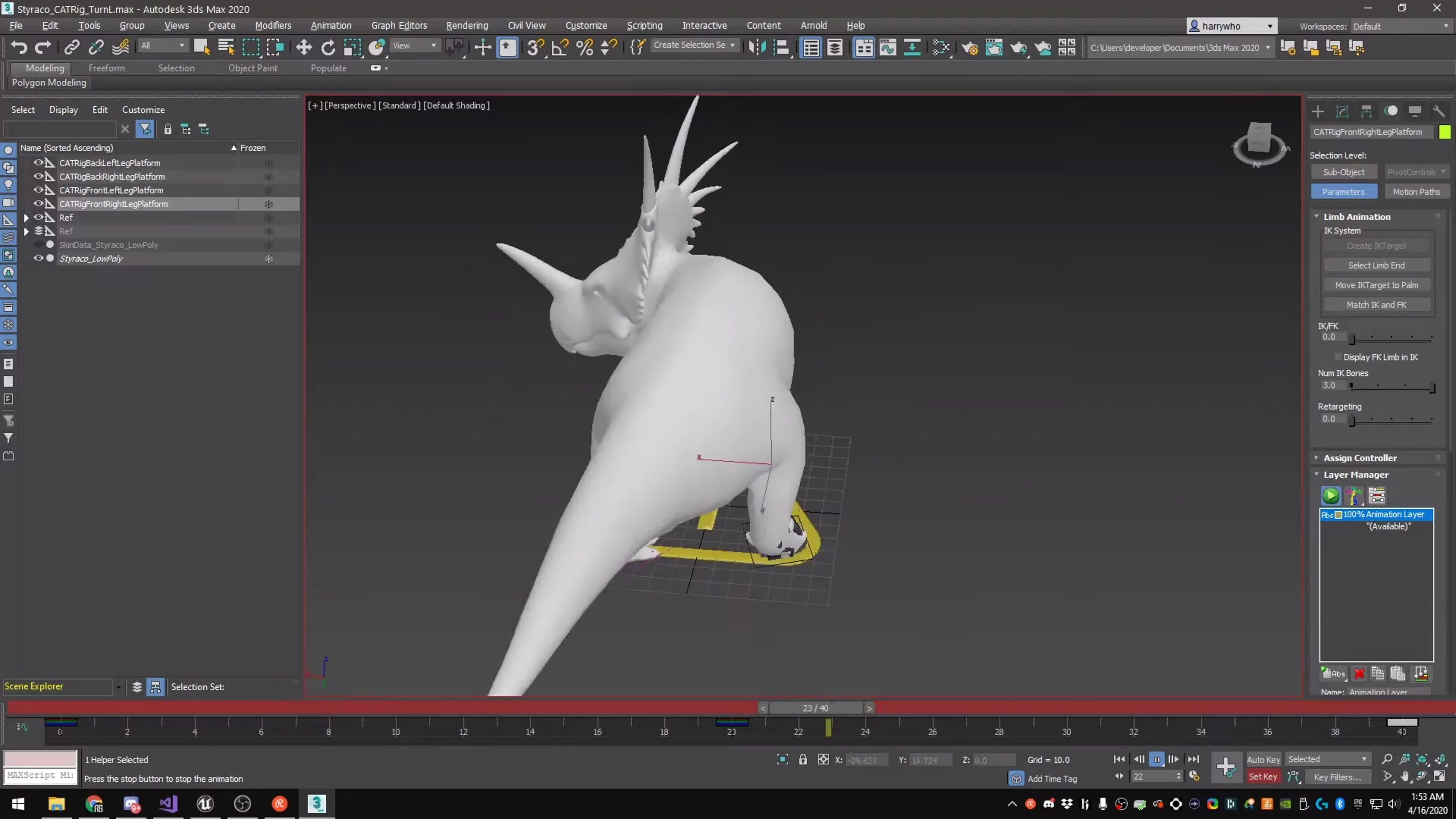This screenshot has width=1456, height=819.
Task: Open 3ds Max in the Windows taskbar
Action: pos(316,803)
